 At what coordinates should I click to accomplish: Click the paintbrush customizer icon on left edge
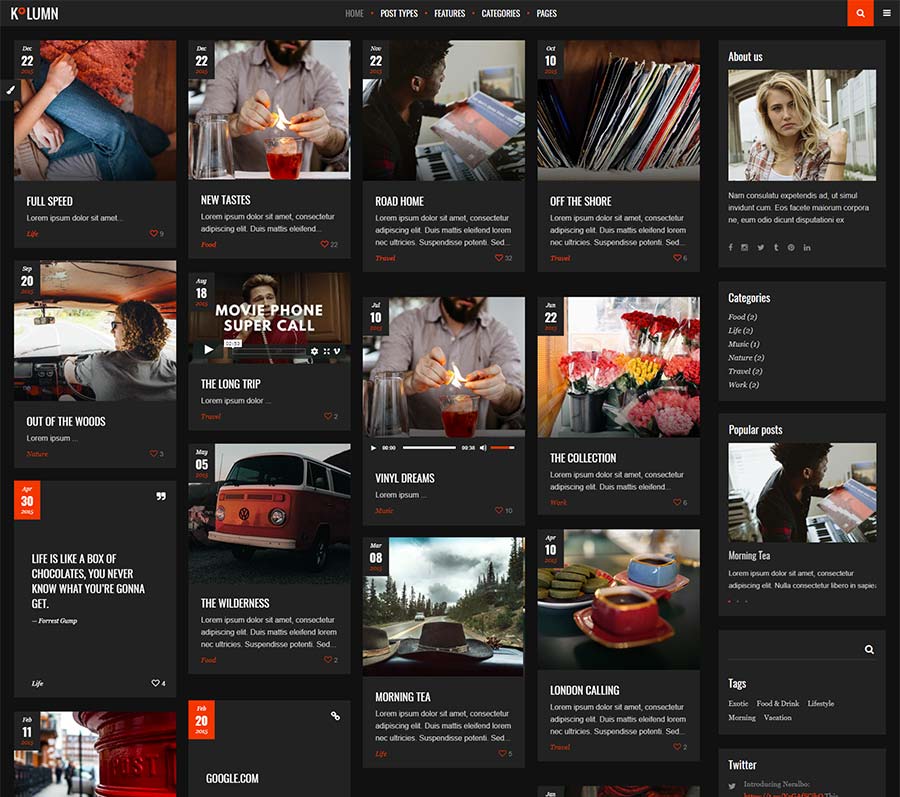(x=10, y=89)
